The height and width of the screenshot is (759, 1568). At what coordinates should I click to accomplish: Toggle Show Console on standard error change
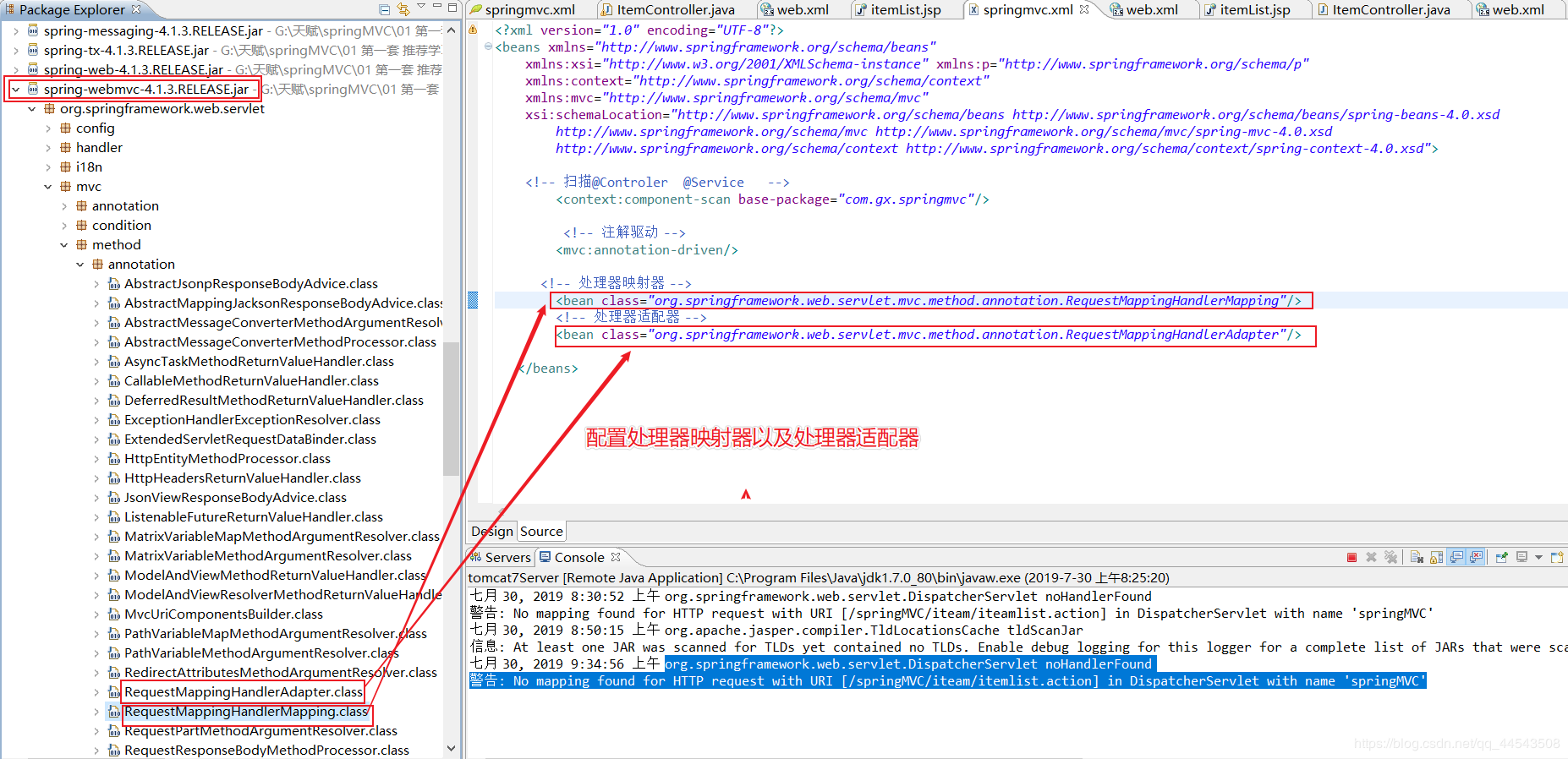click(1476, 557)
